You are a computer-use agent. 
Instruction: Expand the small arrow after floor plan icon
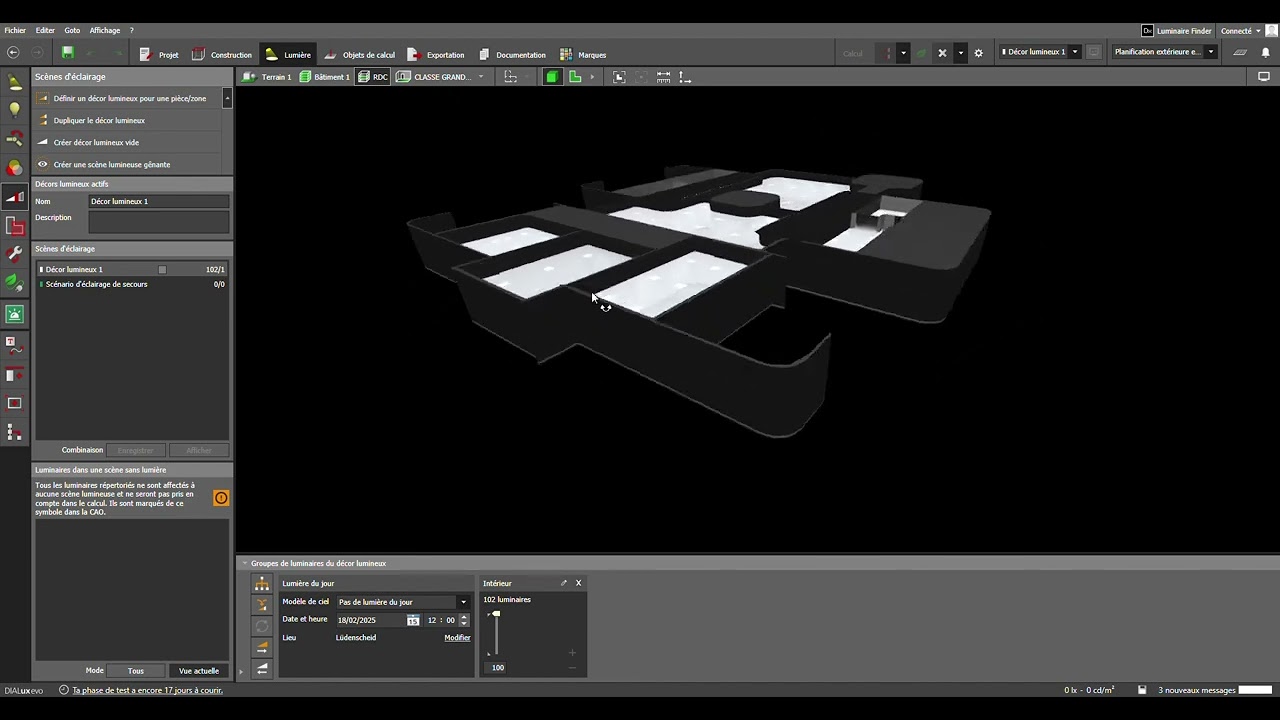[592, 77]
